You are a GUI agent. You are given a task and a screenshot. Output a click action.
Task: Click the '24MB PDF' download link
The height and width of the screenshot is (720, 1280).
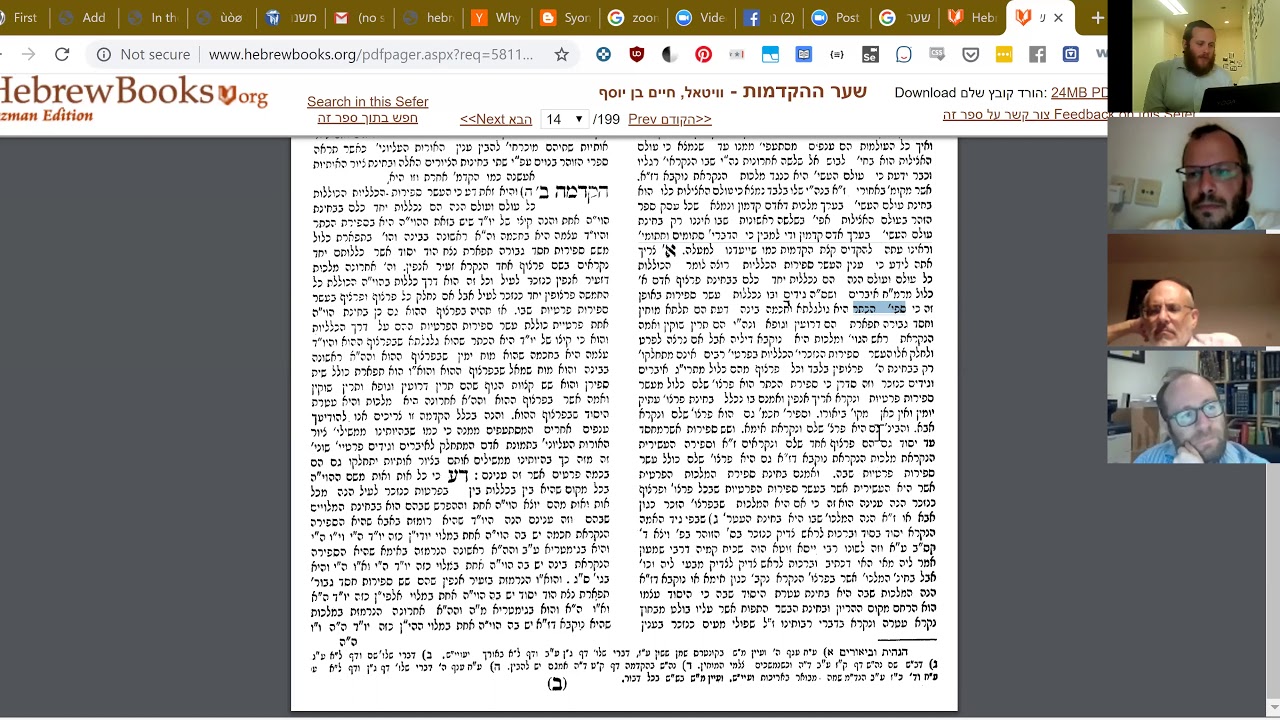coord(1079,93)
